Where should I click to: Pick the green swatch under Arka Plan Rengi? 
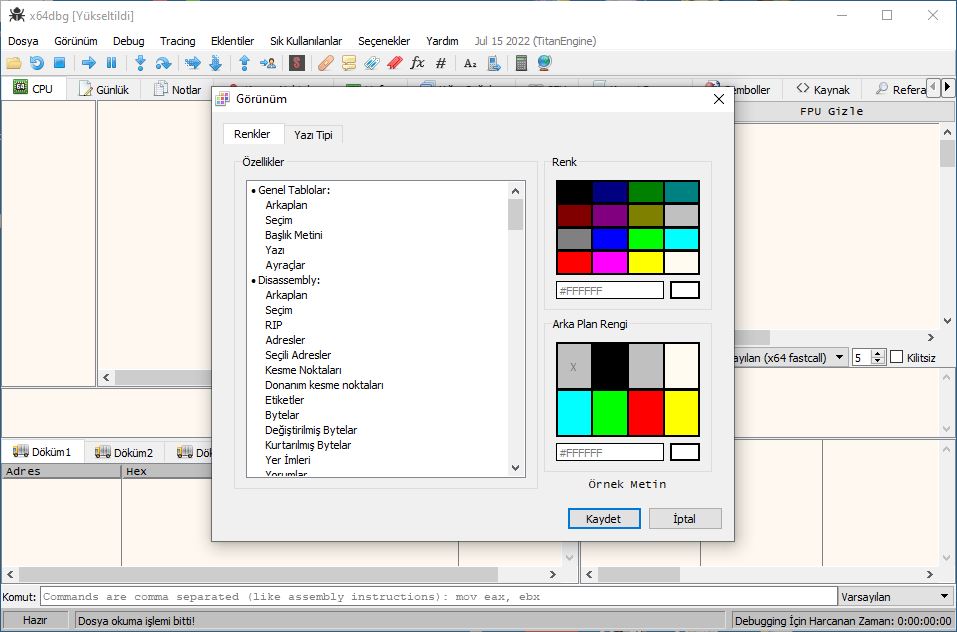pyautogui.click(x=610, y=413)
